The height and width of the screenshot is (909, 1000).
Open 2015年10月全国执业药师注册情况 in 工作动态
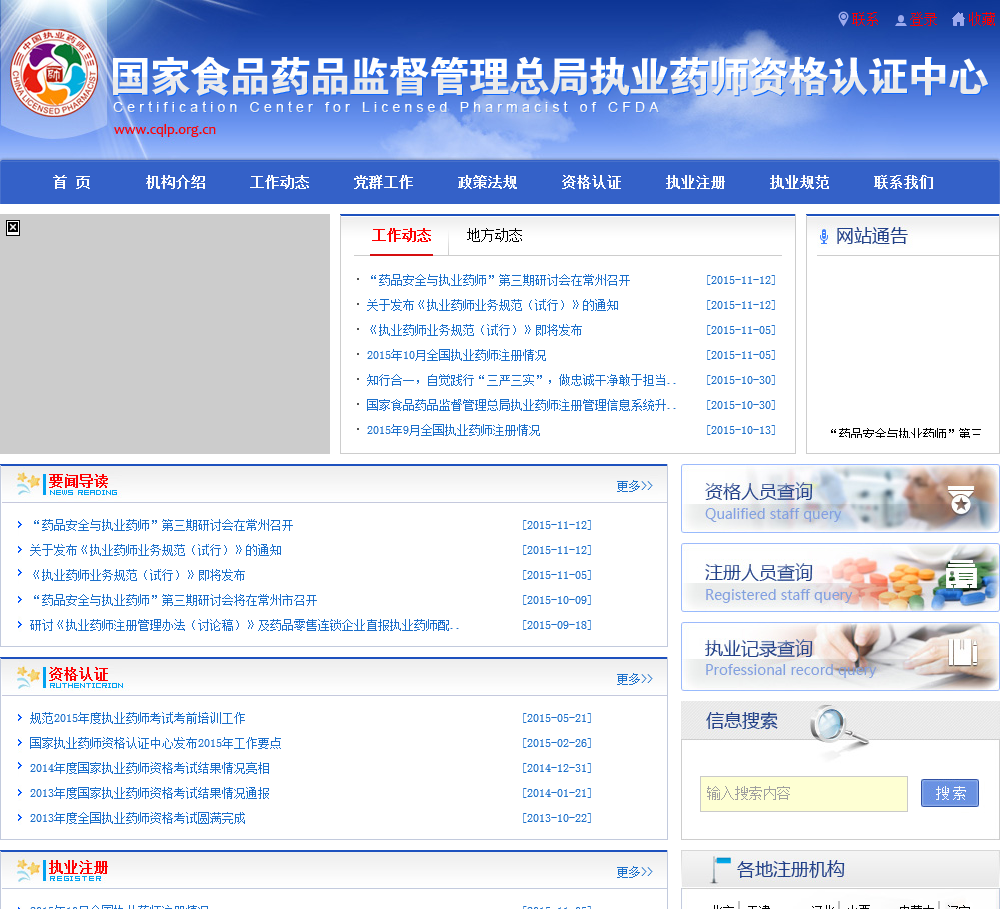click(x=456, y=355)
